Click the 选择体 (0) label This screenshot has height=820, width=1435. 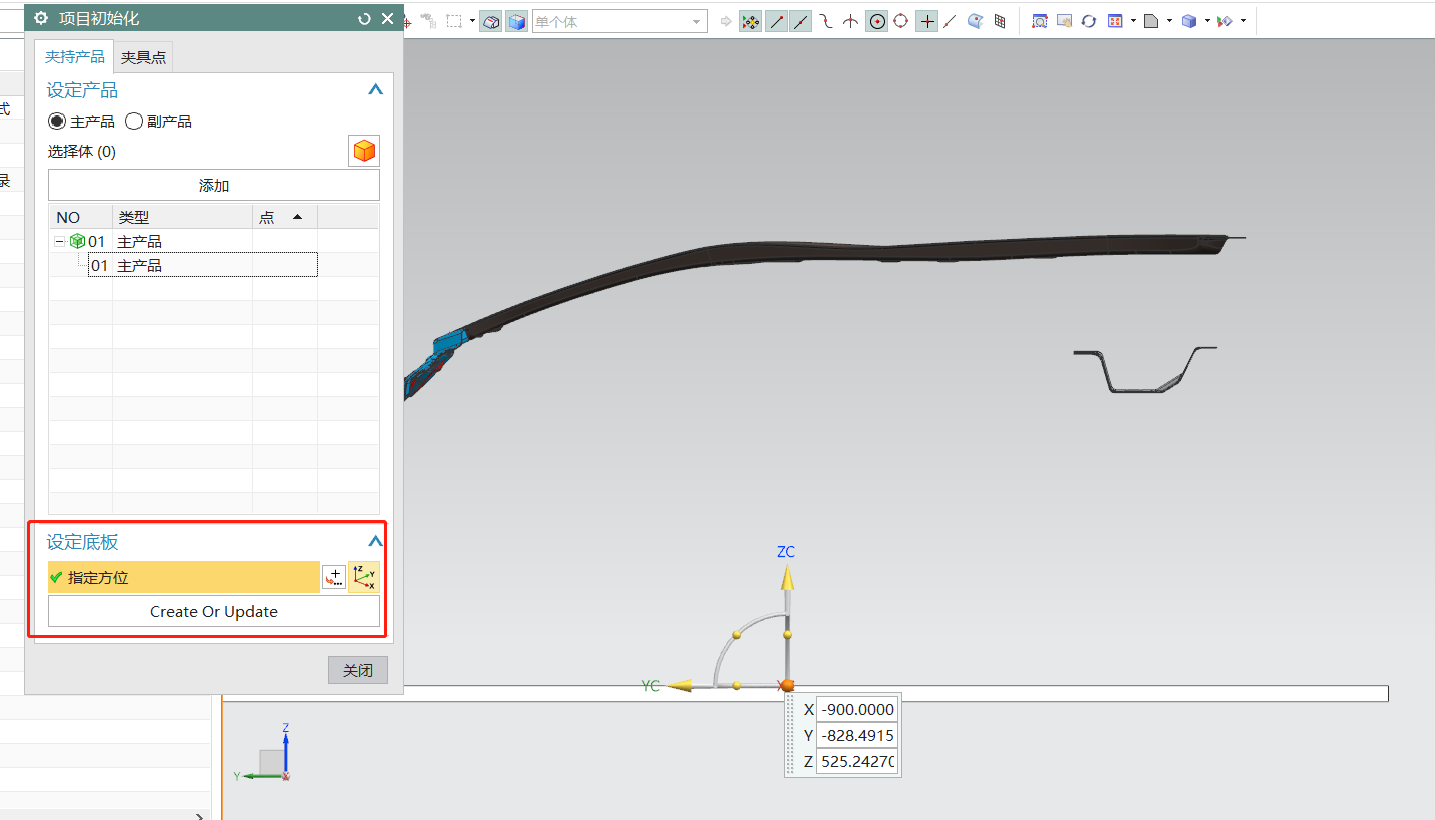pos(82,152)
